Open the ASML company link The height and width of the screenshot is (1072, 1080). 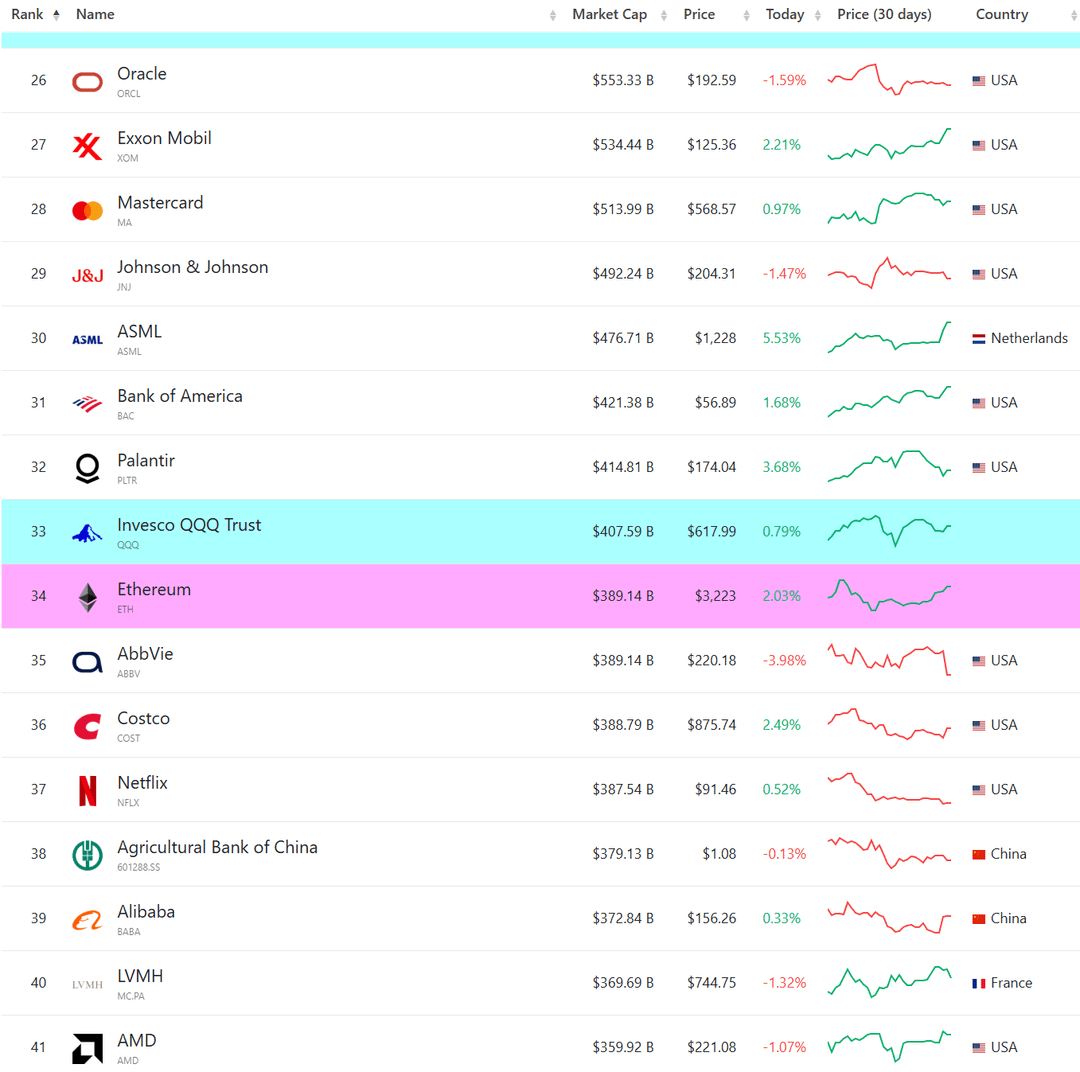pos(139,332)
